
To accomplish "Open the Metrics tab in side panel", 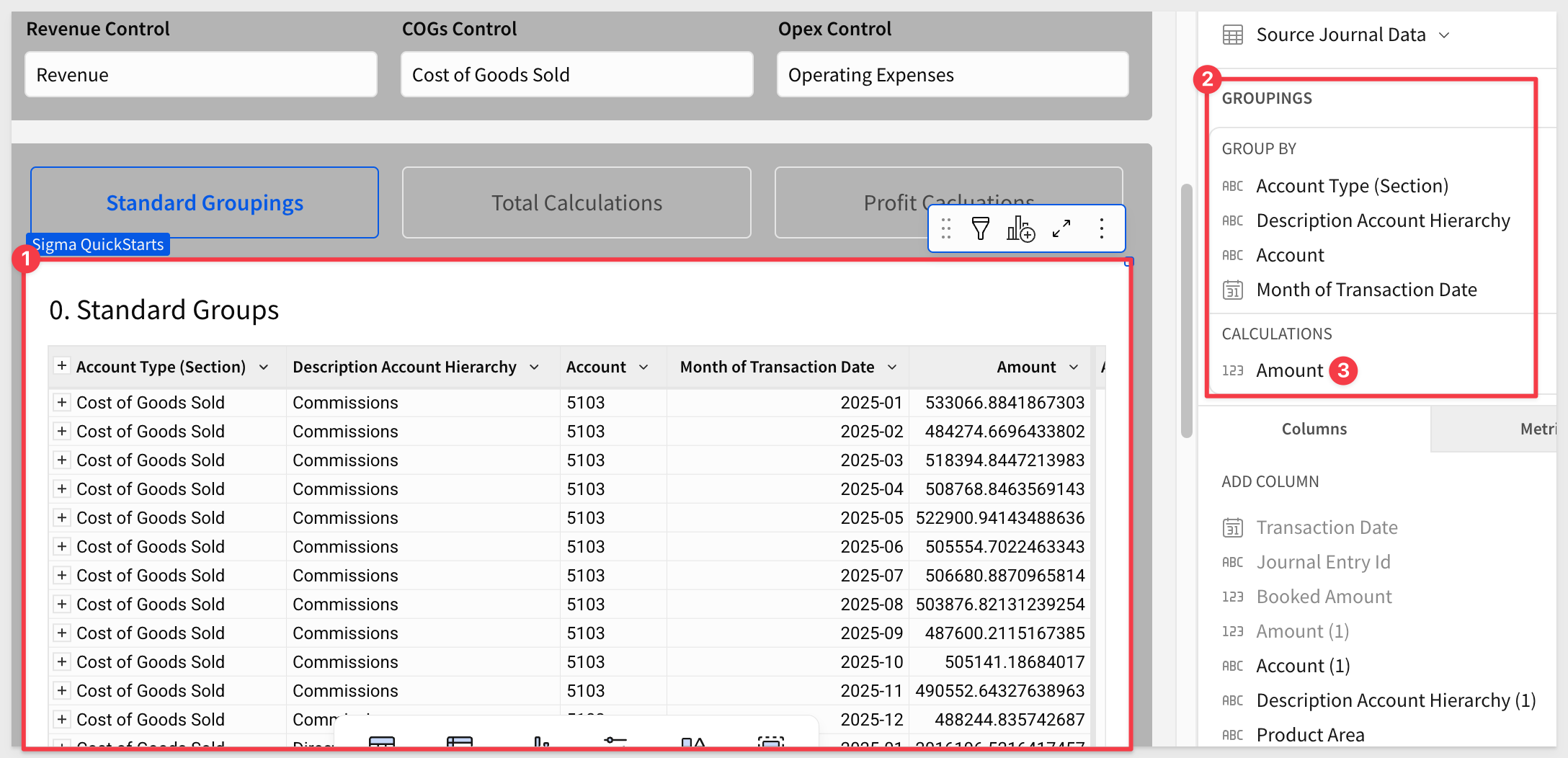I will click(1494, 429).
